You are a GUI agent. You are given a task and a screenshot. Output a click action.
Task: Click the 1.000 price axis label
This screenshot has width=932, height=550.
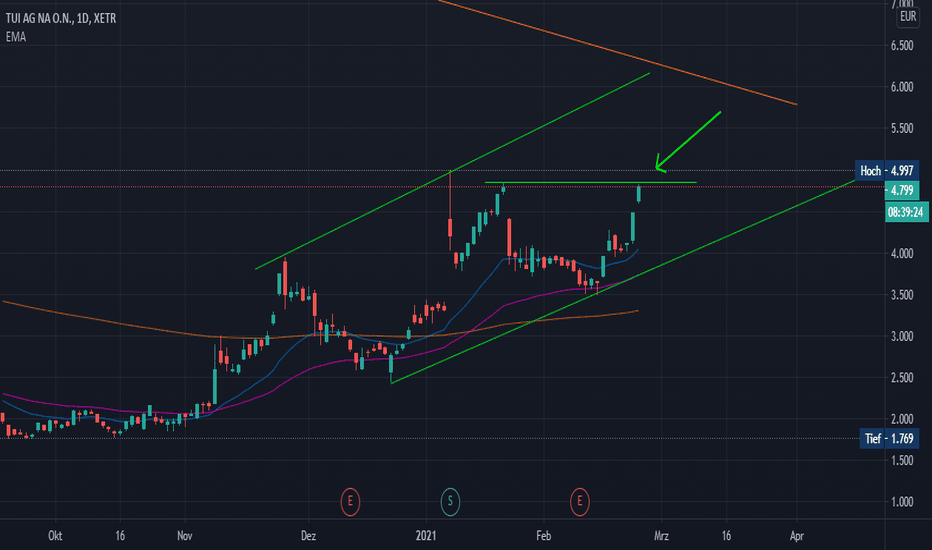tap(902, 502)
